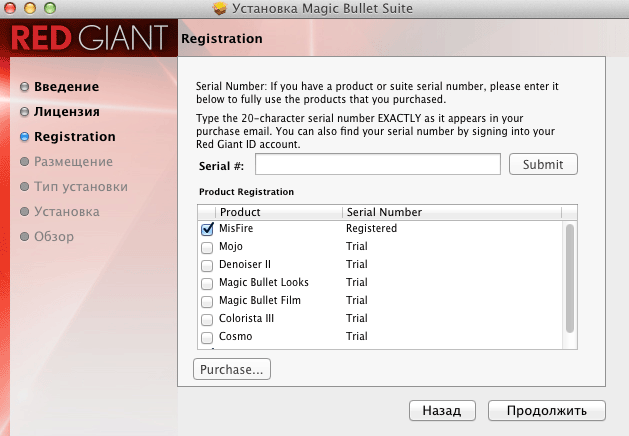The height and width of the screenshot is (436, 629).
Task: Uncheck the MisFire product checkbox
Action: 208,229
